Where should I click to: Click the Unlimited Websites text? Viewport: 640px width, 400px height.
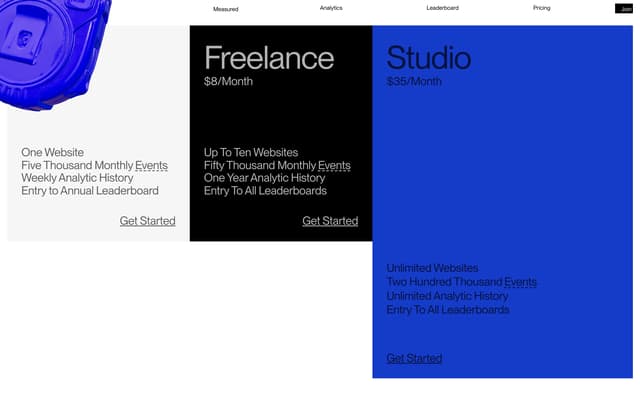point(432,268)
